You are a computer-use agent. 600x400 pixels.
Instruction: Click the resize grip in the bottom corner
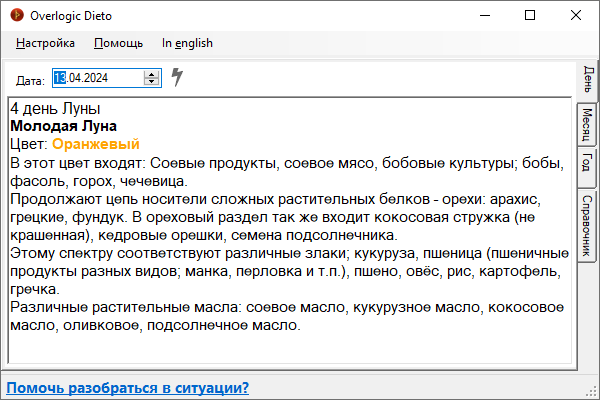pos(592,391)
